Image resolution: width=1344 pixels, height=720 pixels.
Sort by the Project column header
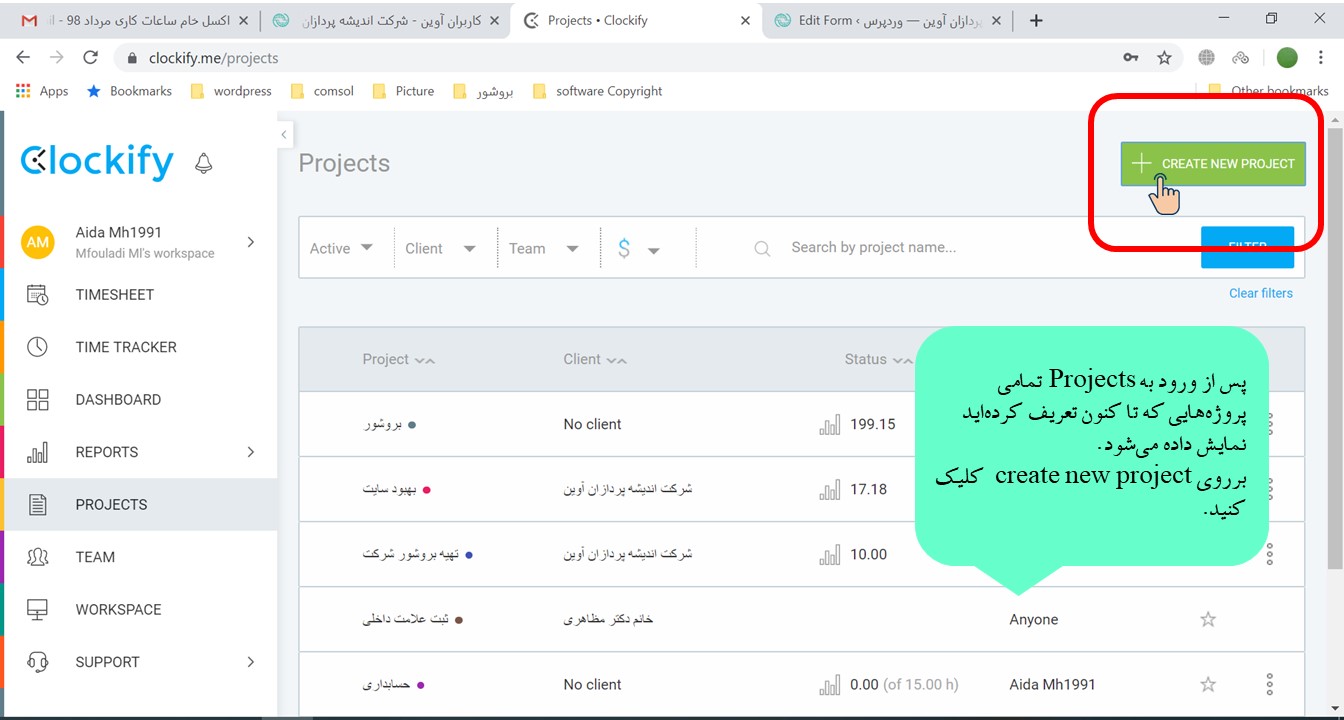(398, 359)
